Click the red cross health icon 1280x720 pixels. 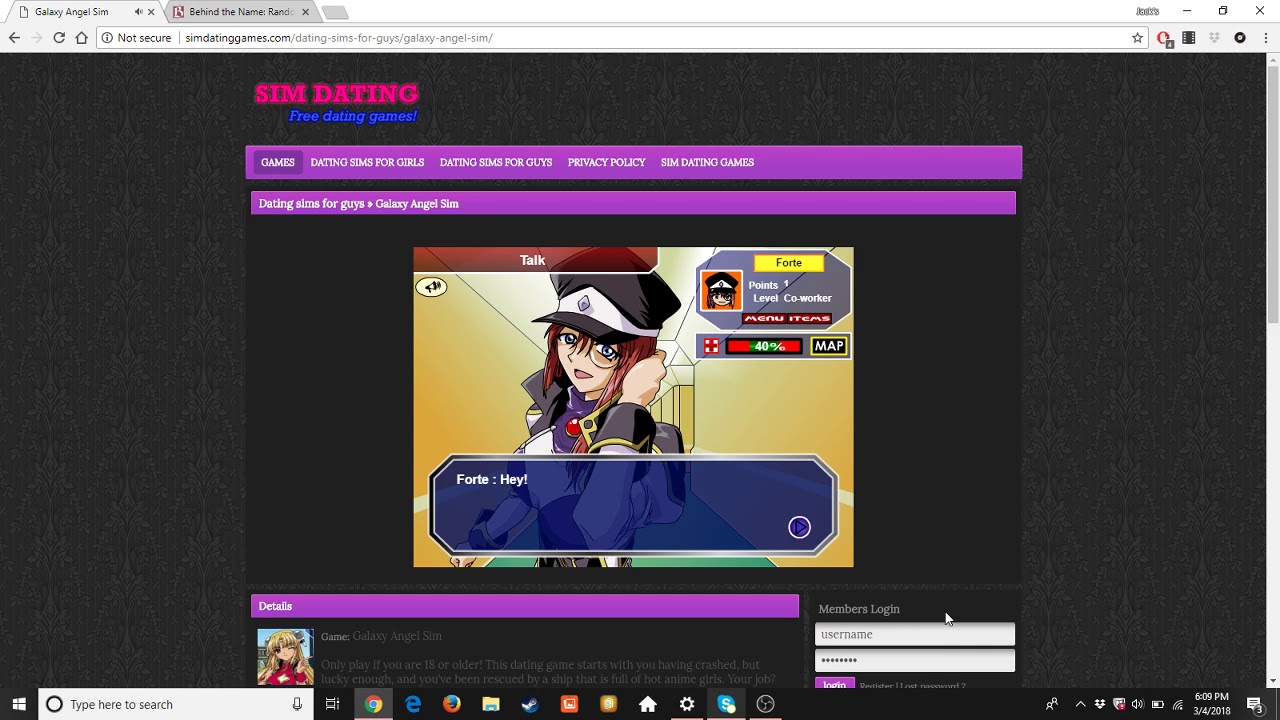711,346
